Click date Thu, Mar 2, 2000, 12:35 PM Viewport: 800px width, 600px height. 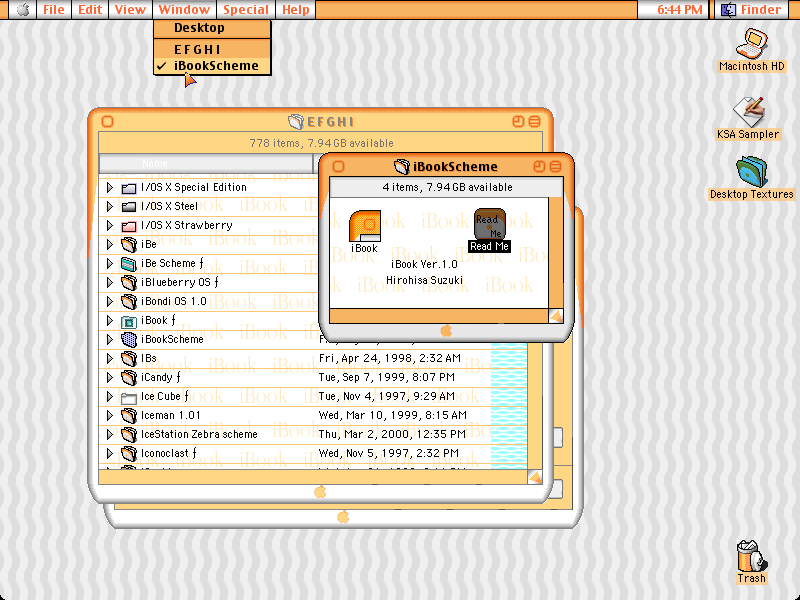pos(392,435)
